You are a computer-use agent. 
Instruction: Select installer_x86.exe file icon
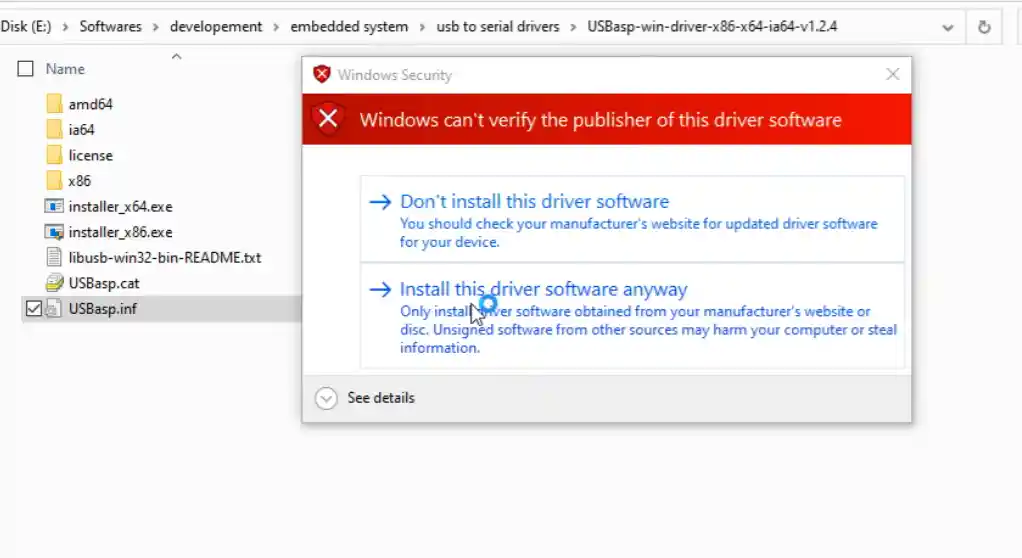click(x=54, y=232)
